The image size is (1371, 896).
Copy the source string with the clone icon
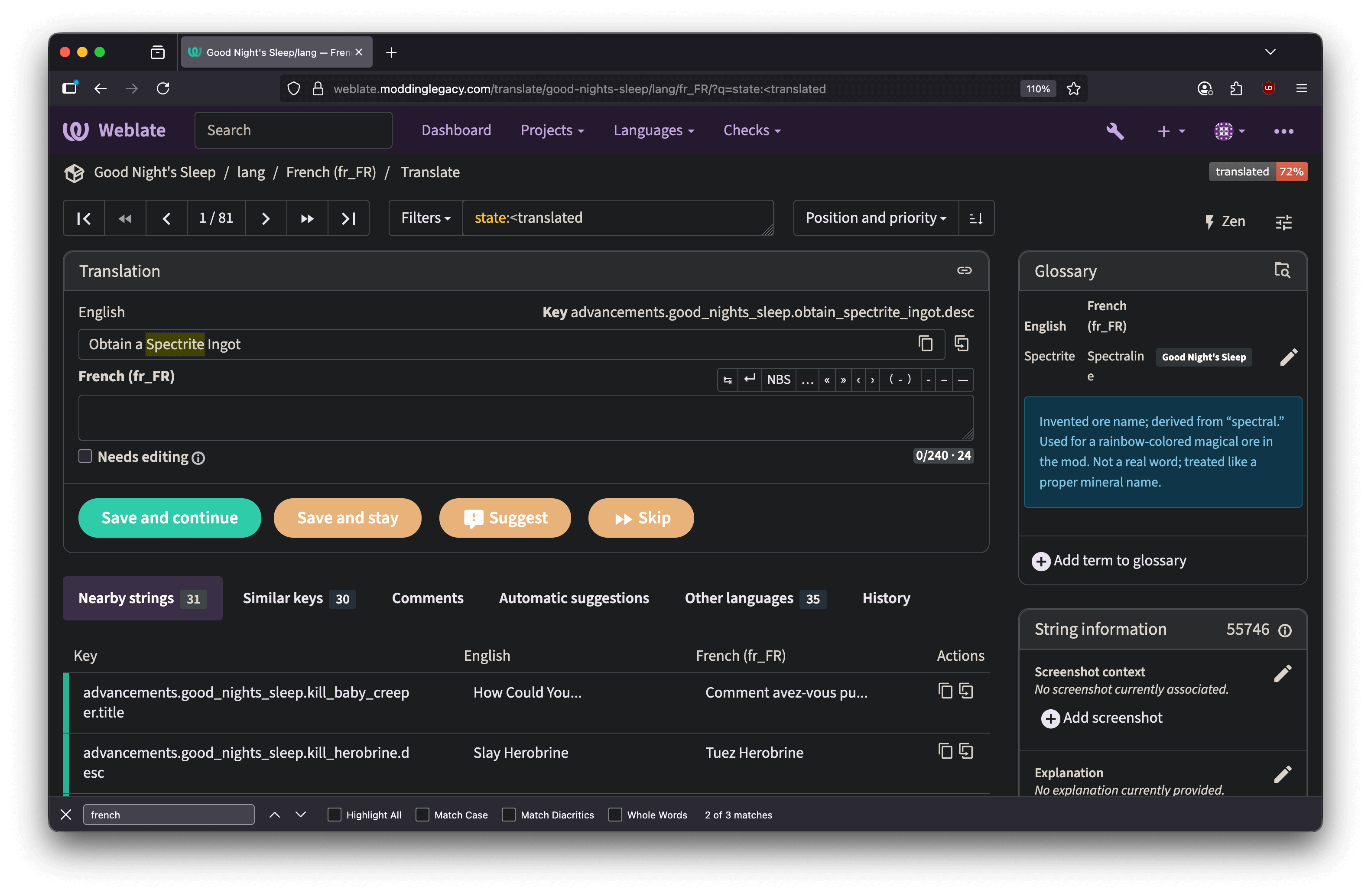point(961,344)
